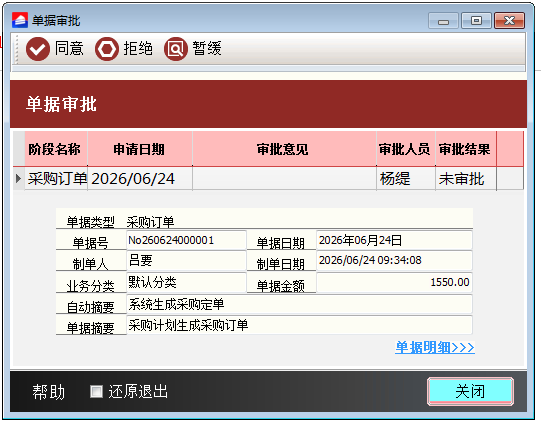Click the 单据号 field No260624000001
The height and width of the screenshot is (426, 541).
(186, 240)
